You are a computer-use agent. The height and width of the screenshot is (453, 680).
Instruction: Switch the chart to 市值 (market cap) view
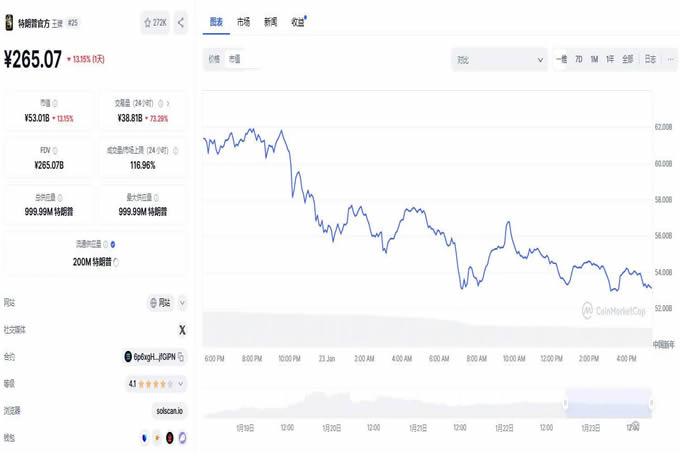tap(234, 59)
